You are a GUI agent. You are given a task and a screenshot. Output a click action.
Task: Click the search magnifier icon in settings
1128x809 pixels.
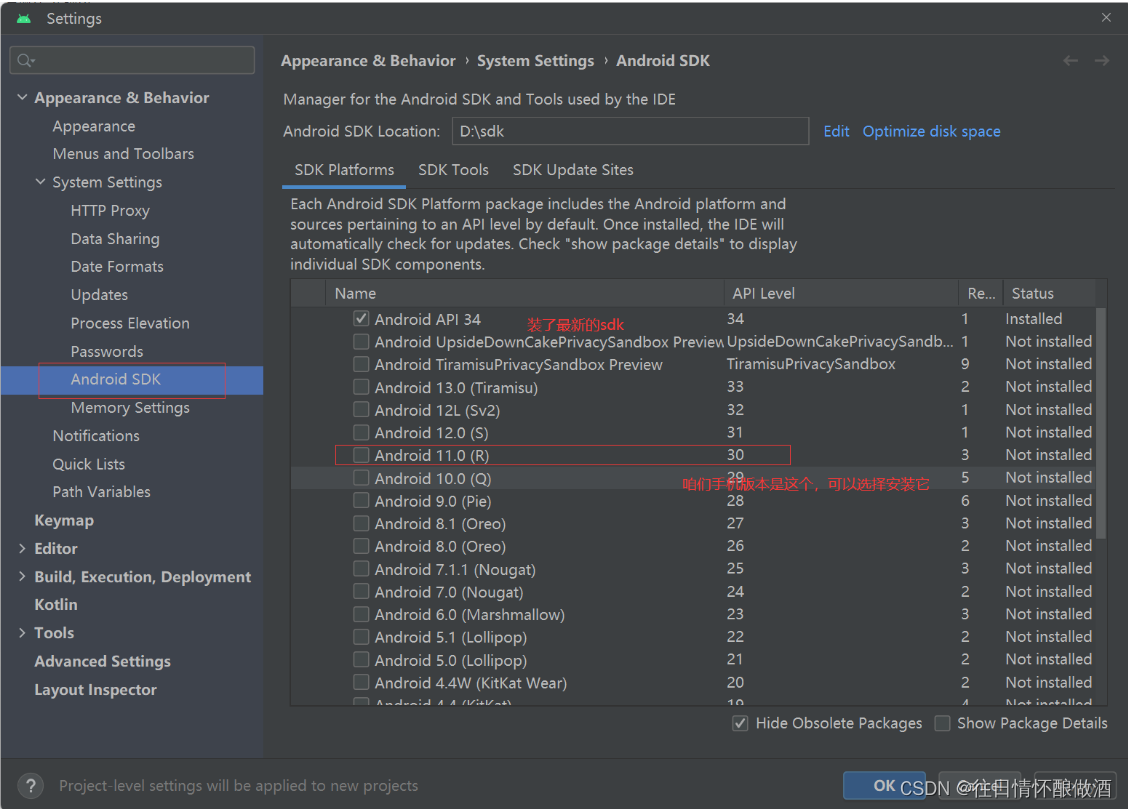[x=25, y=60]
